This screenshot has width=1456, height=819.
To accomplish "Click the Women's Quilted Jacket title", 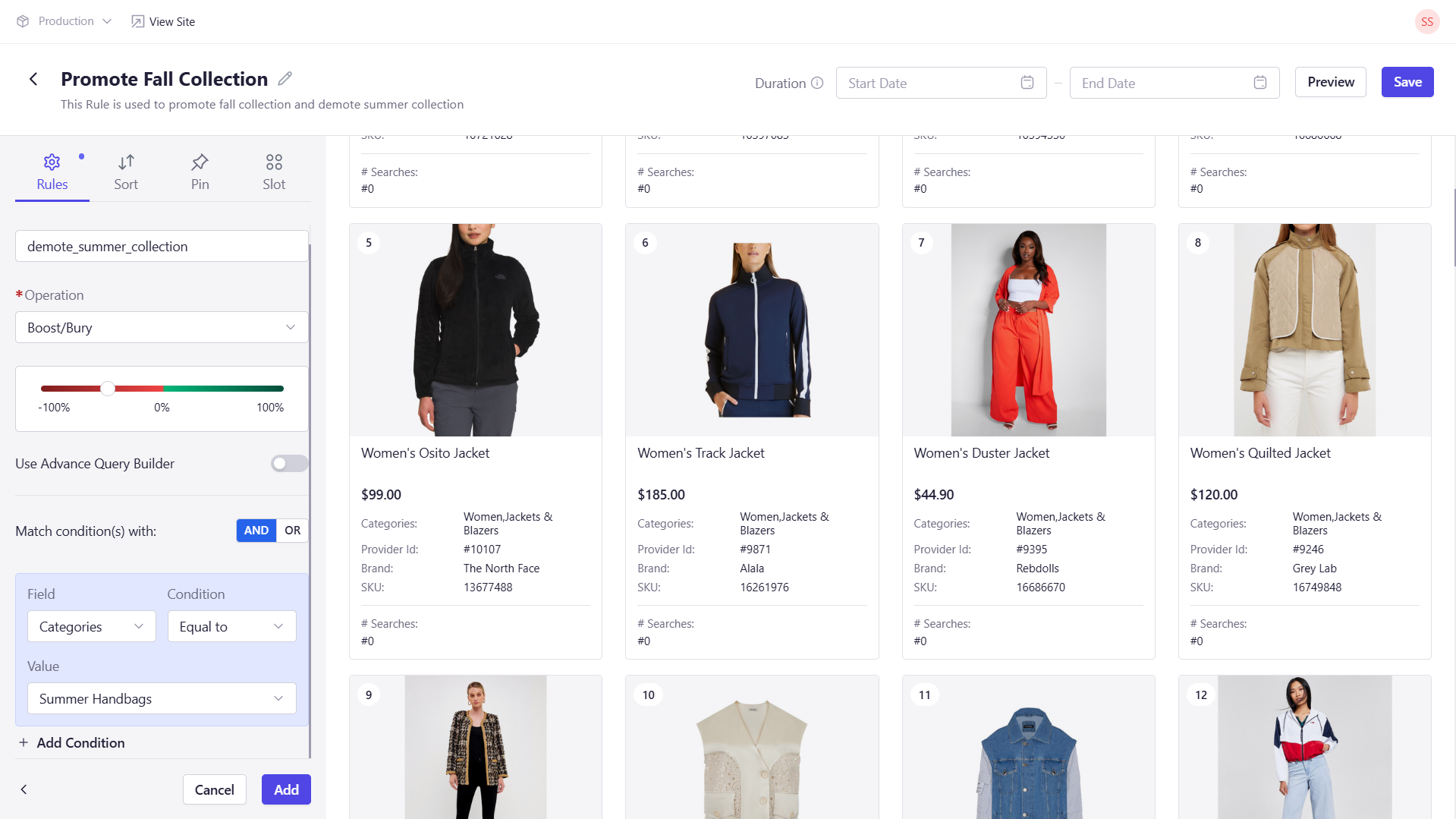I will pos(1260,453).
